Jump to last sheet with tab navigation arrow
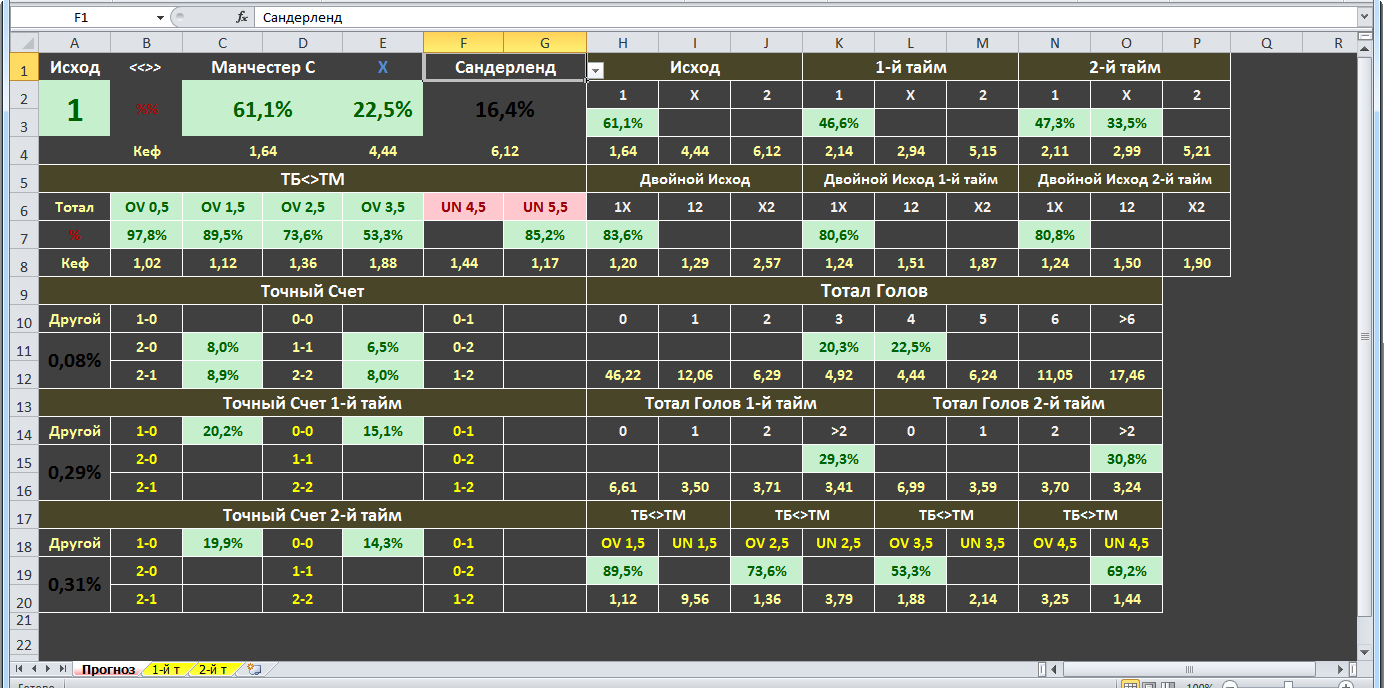1384x688 pixels. click(x=62, y=668)
